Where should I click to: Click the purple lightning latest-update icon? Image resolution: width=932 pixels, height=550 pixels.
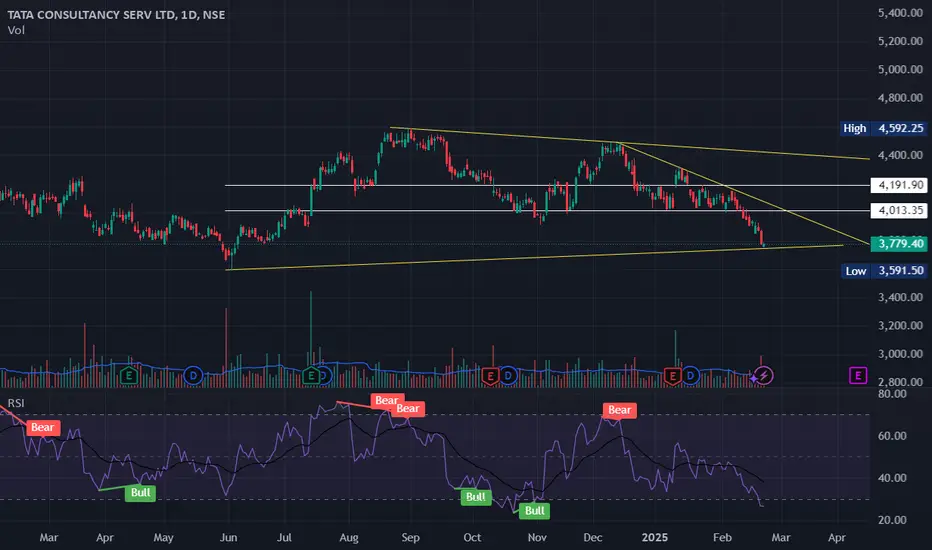764,376
